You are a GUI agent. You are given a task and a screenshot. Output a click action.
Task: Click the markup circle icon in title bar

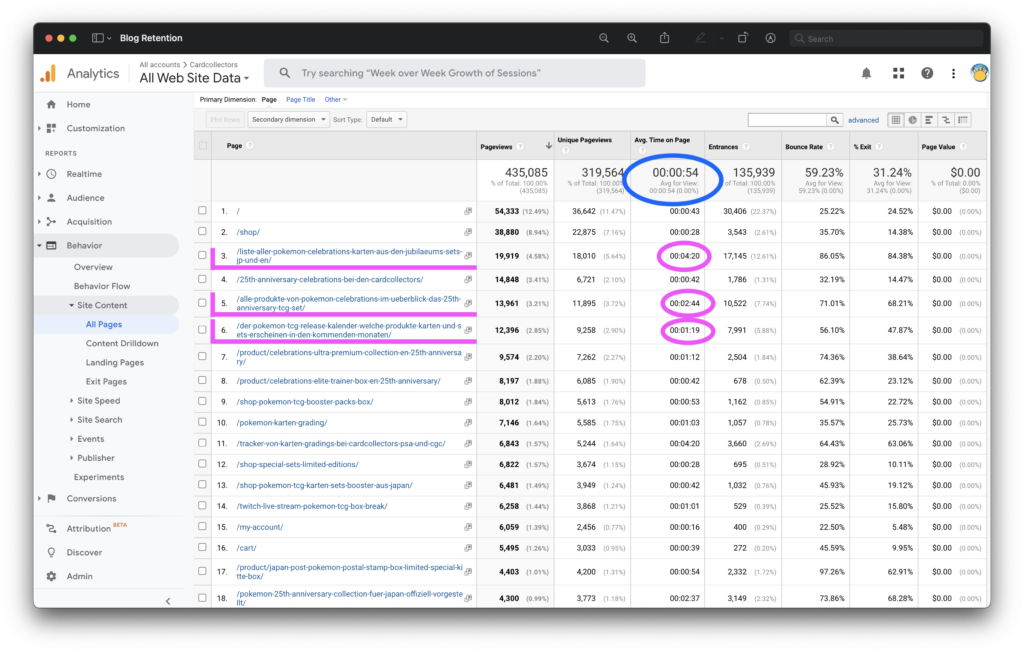tap(771, 38)
